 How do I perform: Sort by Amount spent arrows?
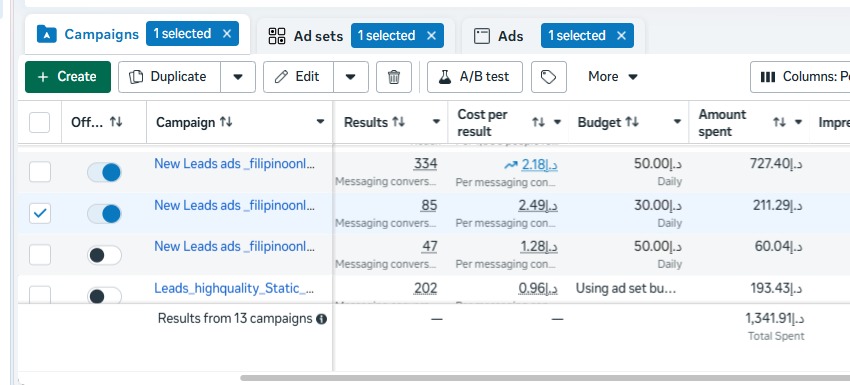coord(780,123)
